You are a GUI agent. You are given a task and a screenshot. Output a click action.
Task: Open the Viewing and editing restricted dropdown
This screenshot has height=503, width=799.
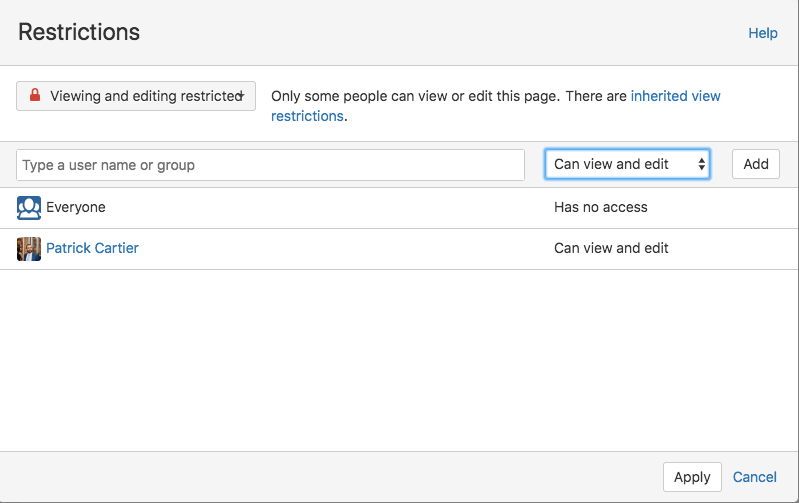coord(136,96)
